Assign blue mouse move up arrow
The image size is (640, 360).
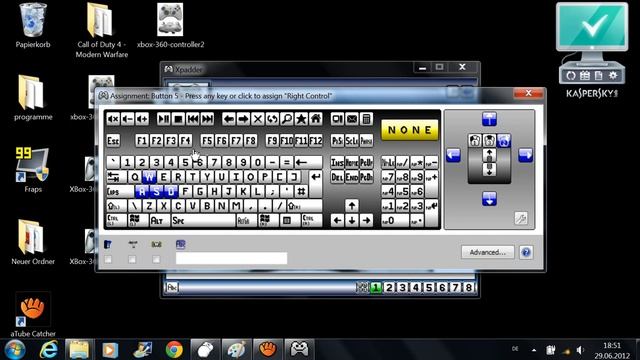[489, 119]
